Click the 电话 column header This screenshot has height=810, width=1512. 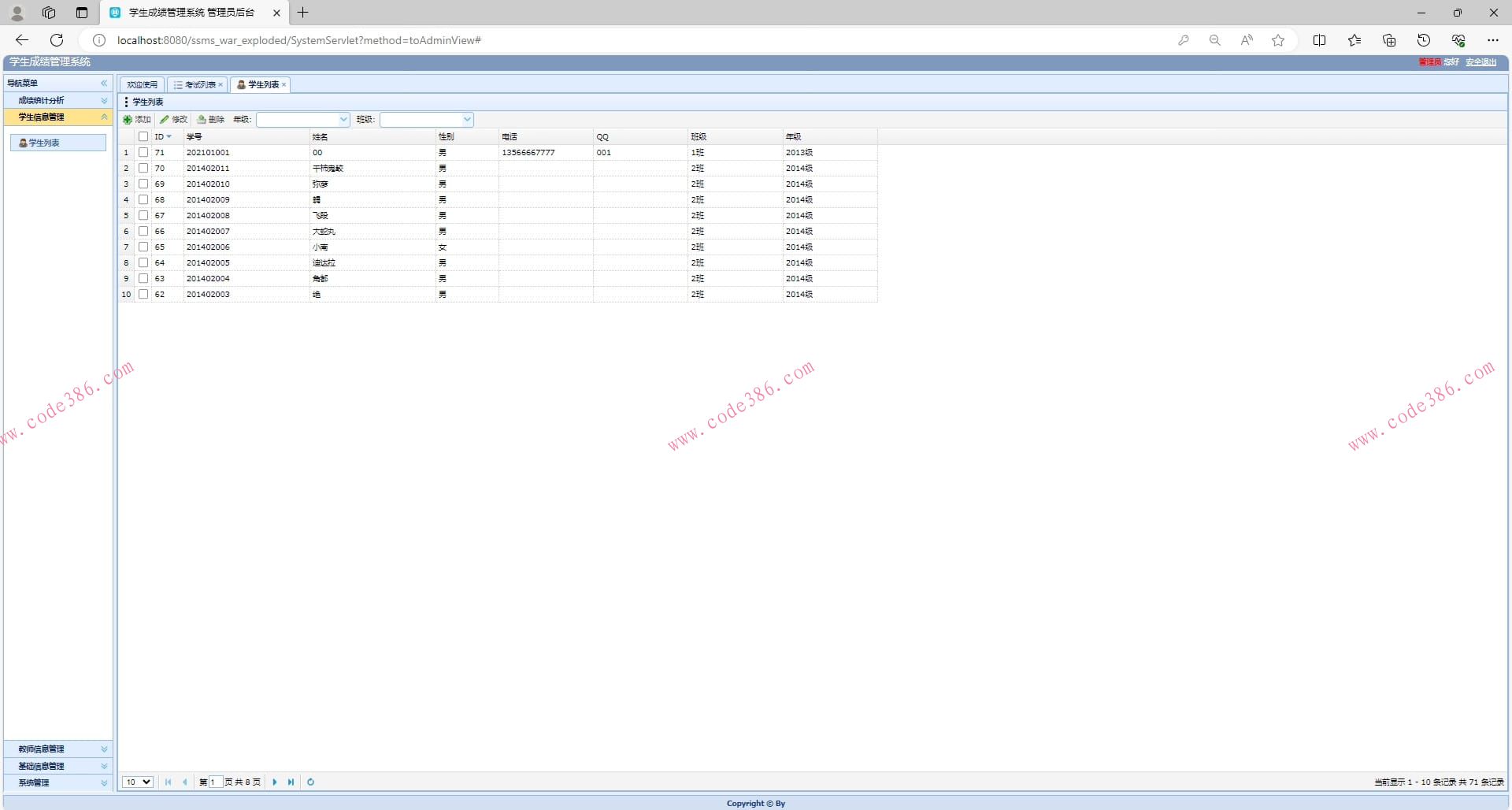pos(546,137)
